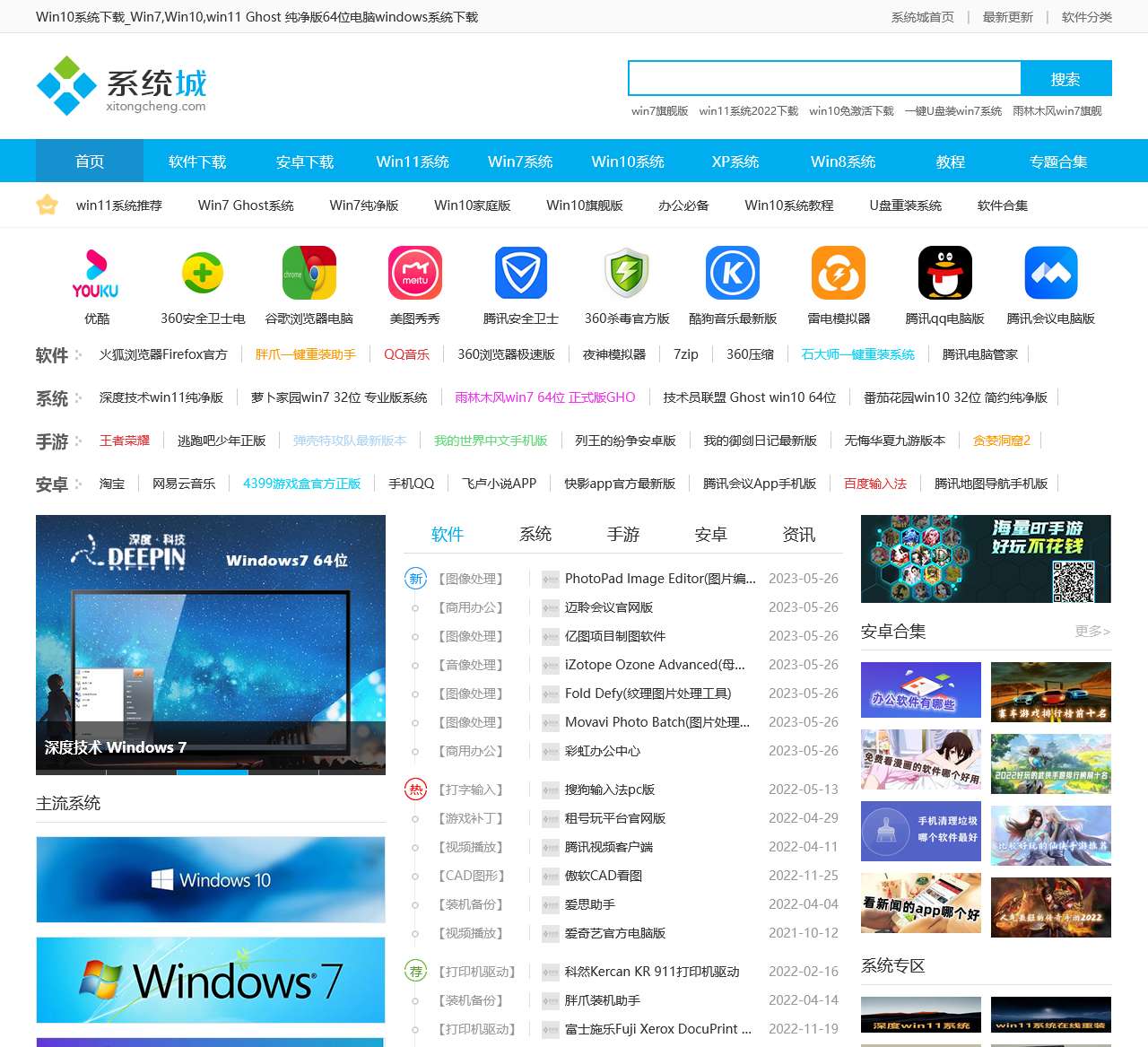Click the 系统城 site logo

pyautogui.click(x=121, y=86)
